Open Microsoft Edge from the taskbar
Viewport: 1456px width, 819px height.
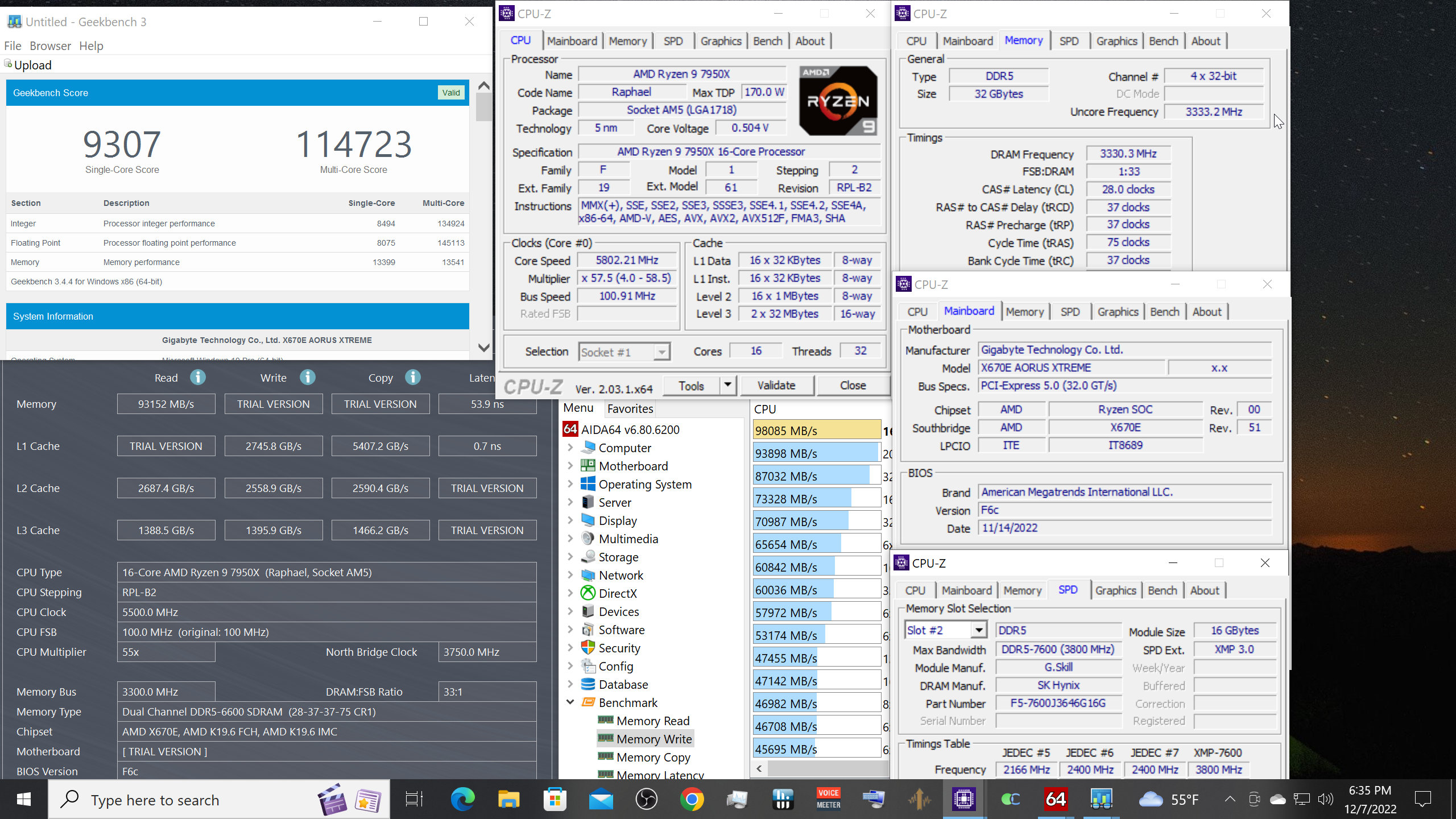coord(463,800)
